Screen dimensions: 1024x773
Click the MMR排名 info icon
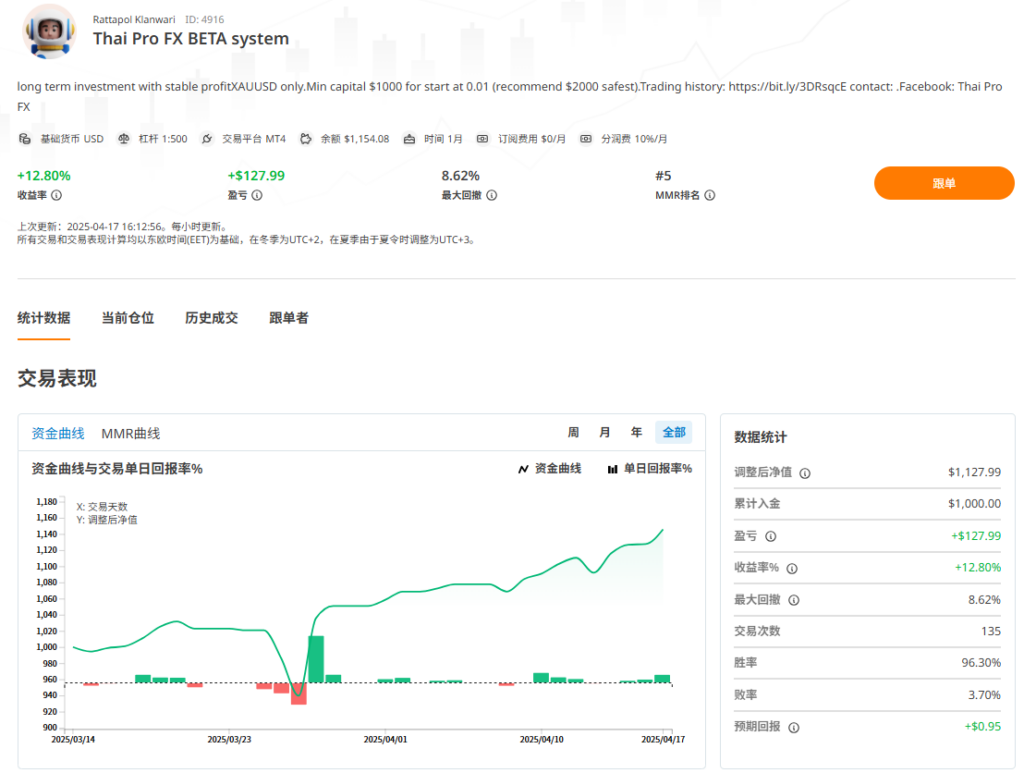pos(709,195)
